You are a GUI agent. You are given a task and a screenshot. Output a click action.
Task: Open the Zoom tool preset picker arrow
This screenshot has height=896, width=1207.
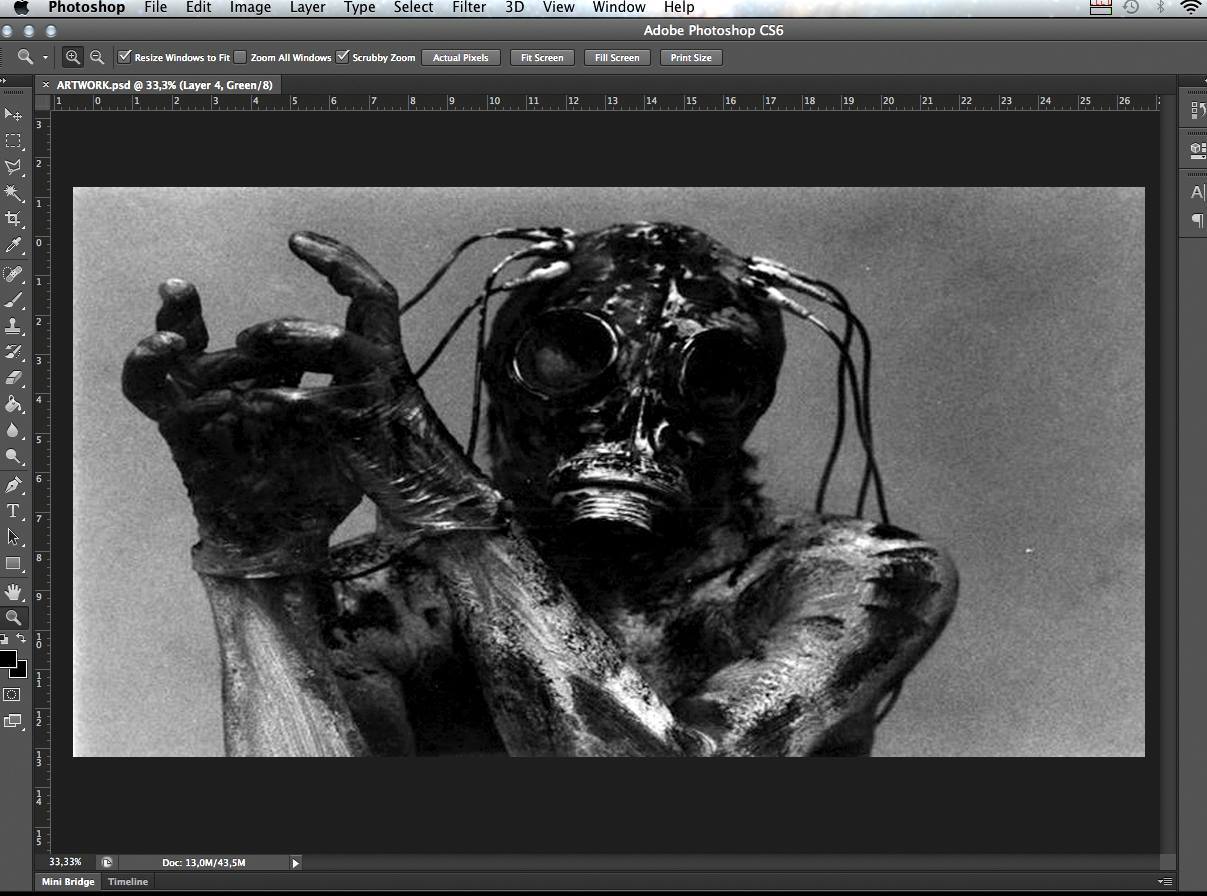(45, 58)
